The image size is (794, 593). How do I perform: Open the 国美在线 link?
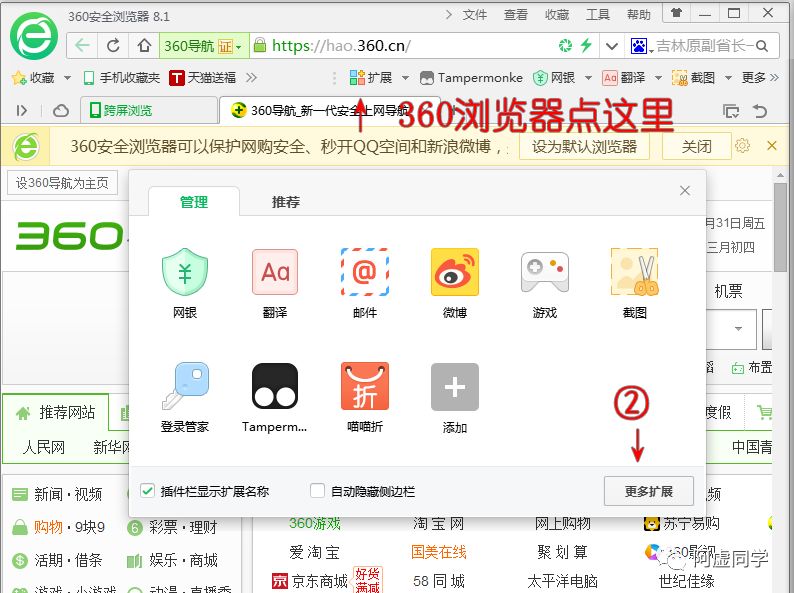[439, 552]
